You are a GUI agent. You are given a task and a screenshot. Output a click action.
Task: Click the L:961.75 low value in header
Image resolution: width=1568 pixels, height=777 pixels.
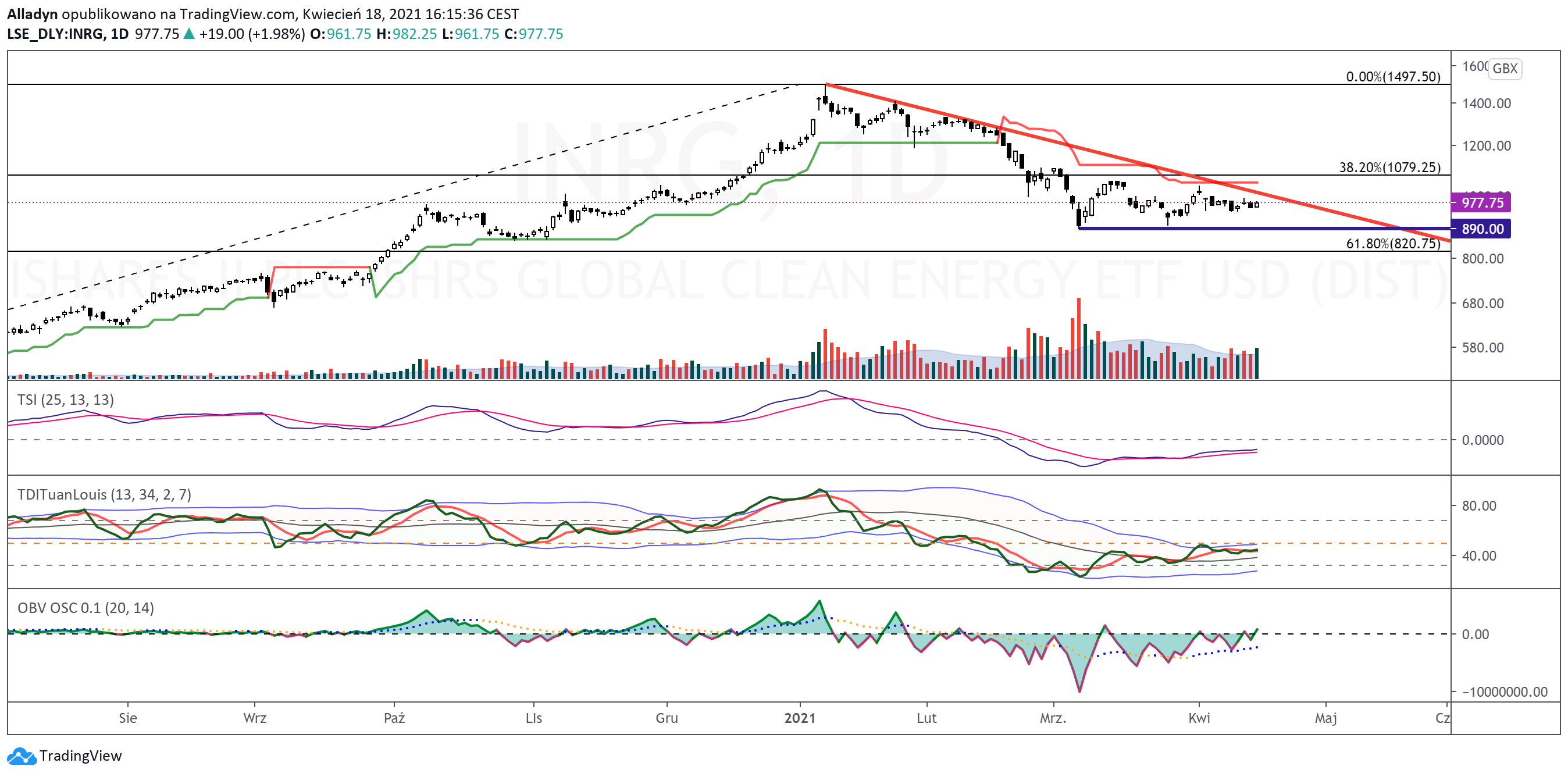point(471,34)
